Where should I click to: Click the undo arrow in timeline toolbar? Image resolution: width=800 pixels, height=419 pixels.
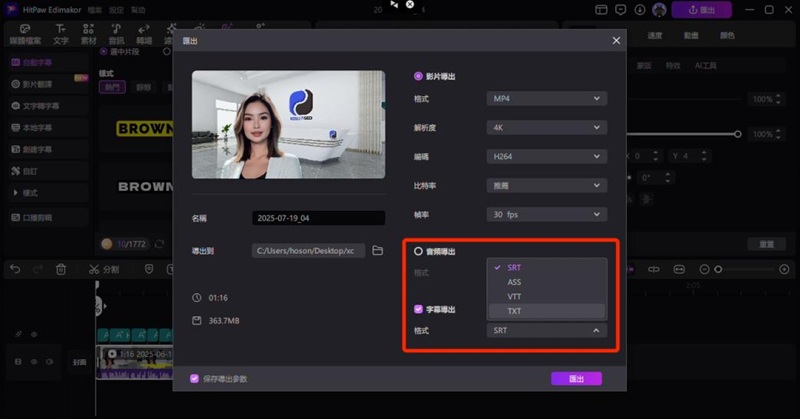pos(15,269)
